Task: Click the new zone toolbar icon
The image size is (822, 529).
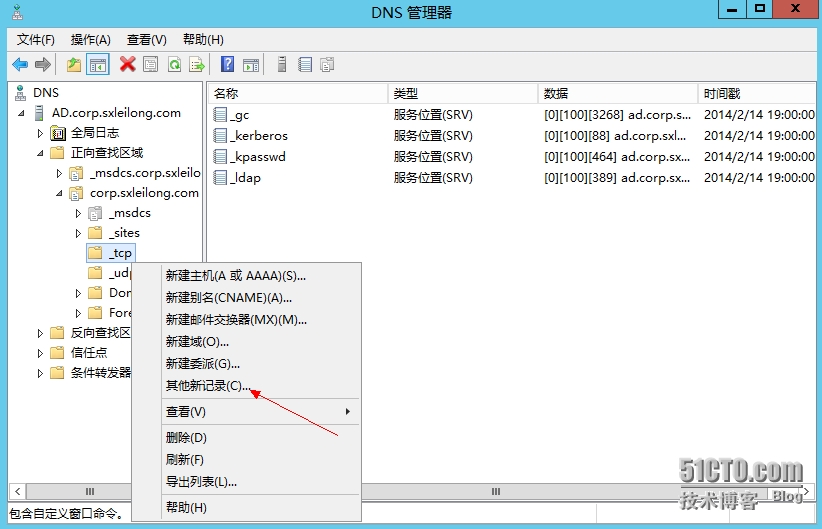Action: (328, 64)
